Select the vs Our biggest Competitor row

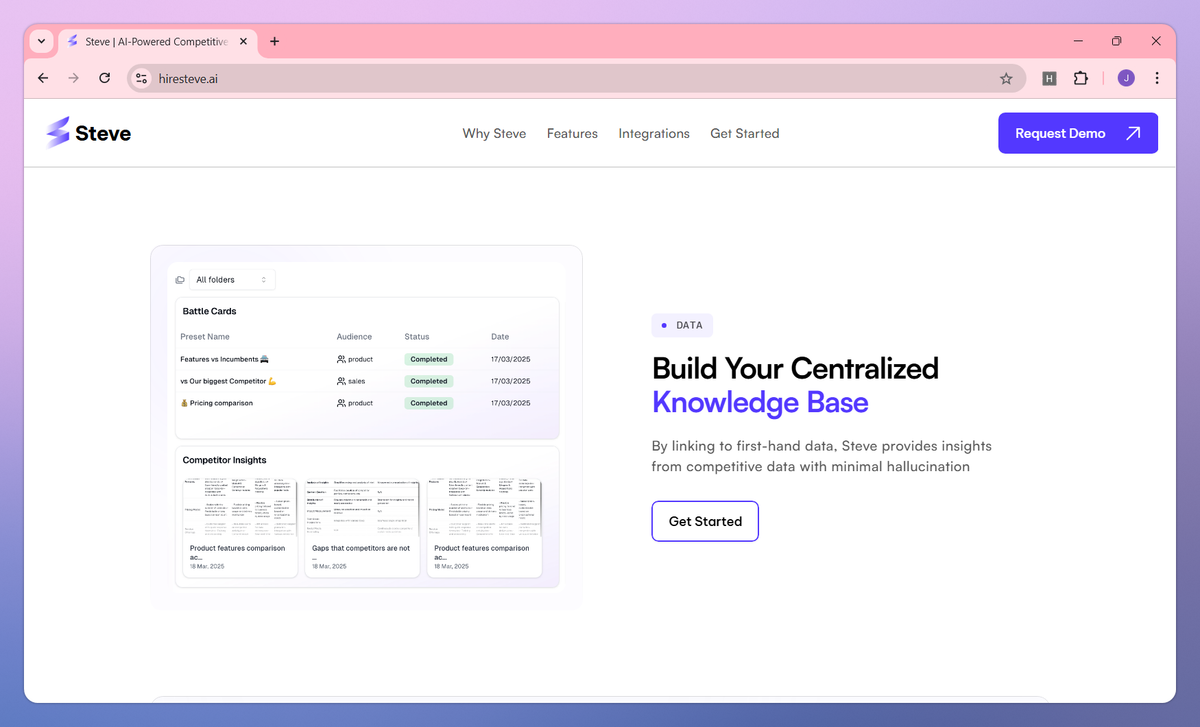point(367,381)
